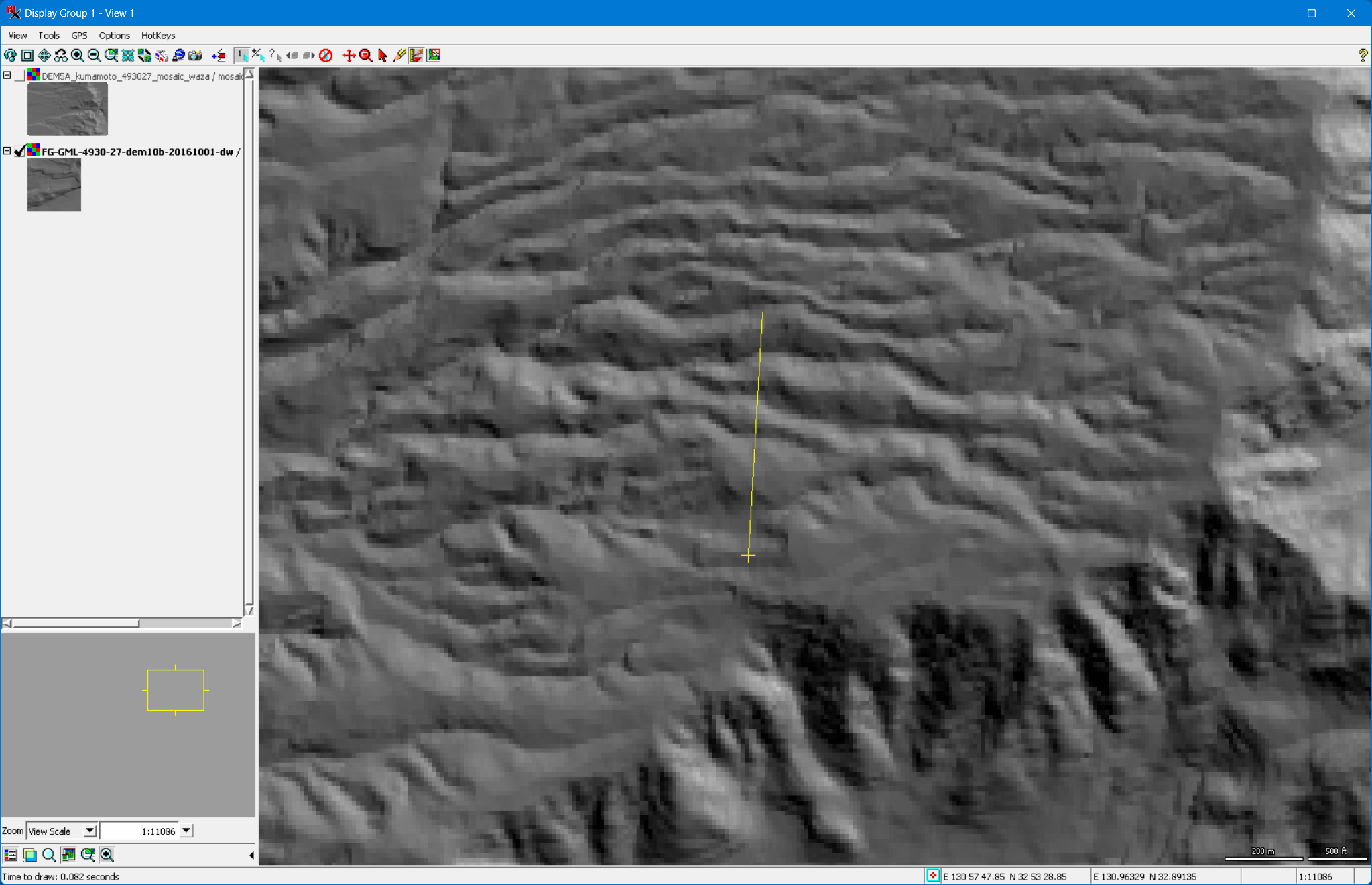Pick the yellow sketch pencil tool
This screenshot has width=1372, height=885.
(399, 56)
